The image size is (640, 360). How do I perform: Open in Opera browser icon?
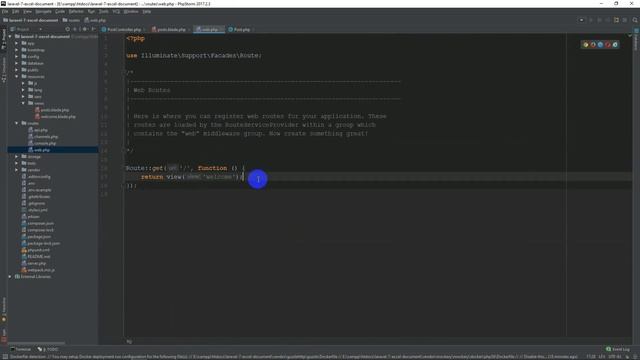click(x=608, y=44)
